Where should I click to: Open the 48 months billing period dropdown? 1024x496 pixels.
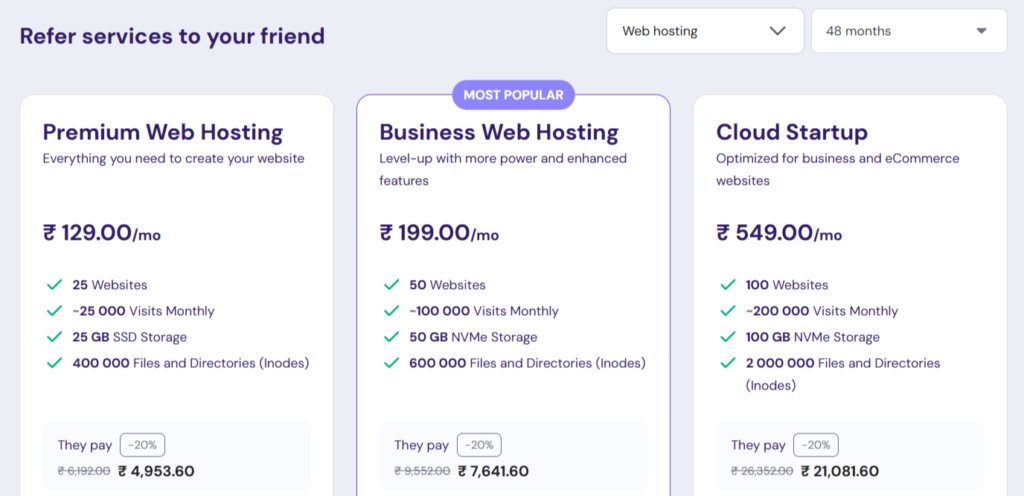coord(908,31)
